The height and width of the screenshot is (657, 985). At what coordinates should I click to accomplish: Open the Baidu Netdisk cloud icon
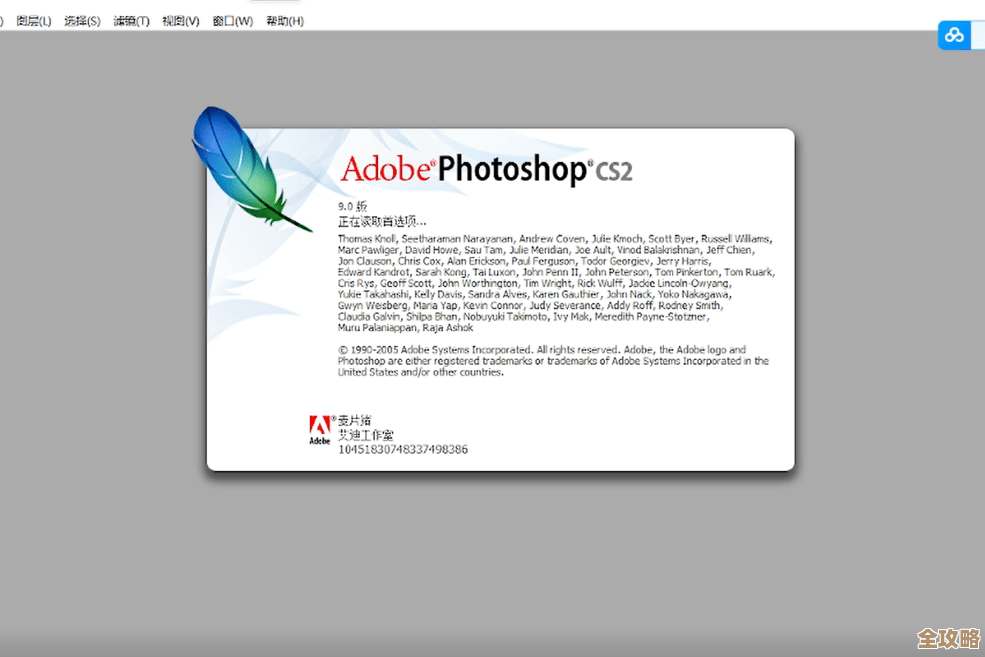(x=952, y=35)
